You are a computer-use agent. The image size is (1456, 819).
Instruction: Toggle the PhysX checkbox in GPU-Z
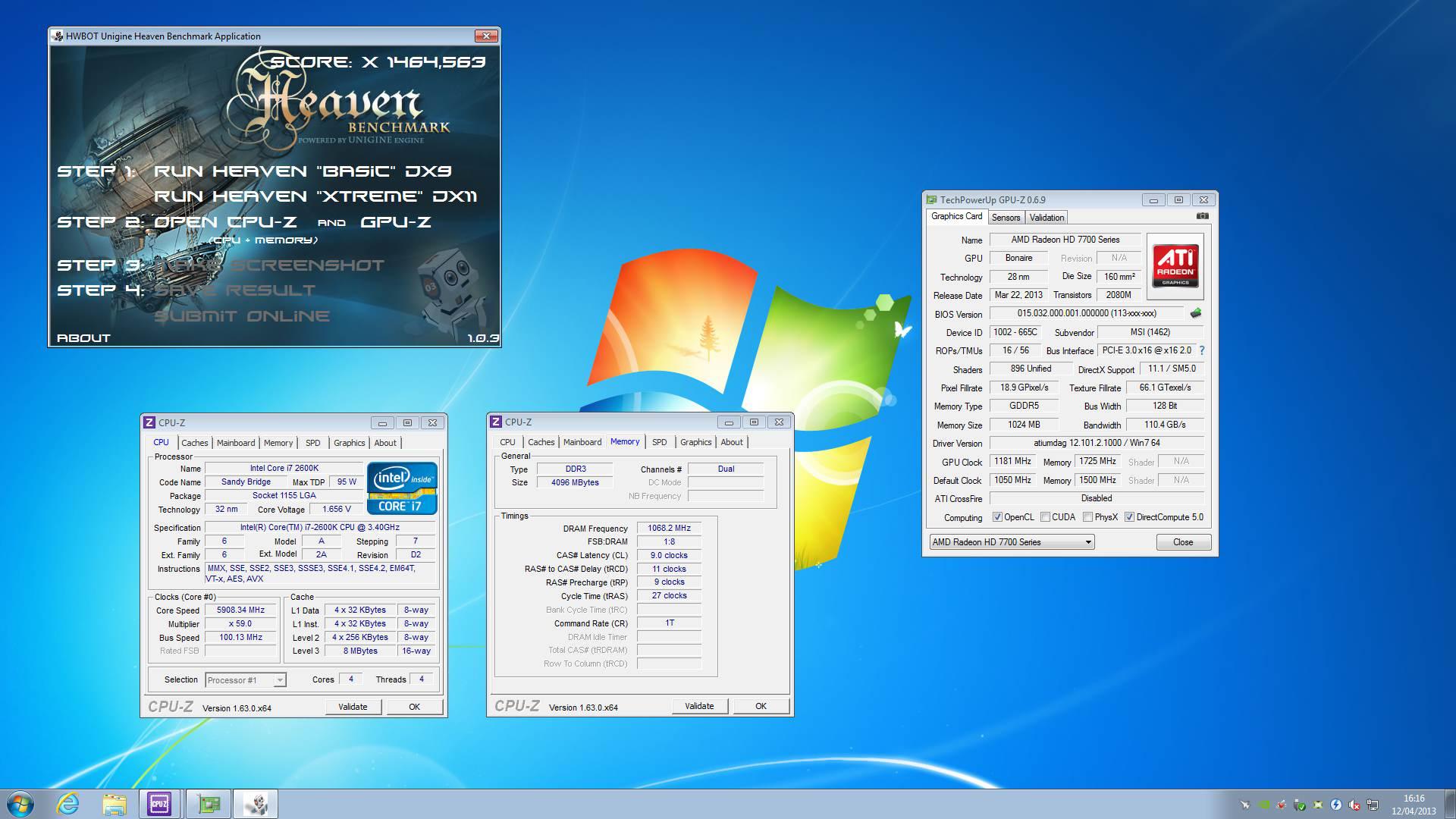pyautogui.click(x=1088, y=517)
